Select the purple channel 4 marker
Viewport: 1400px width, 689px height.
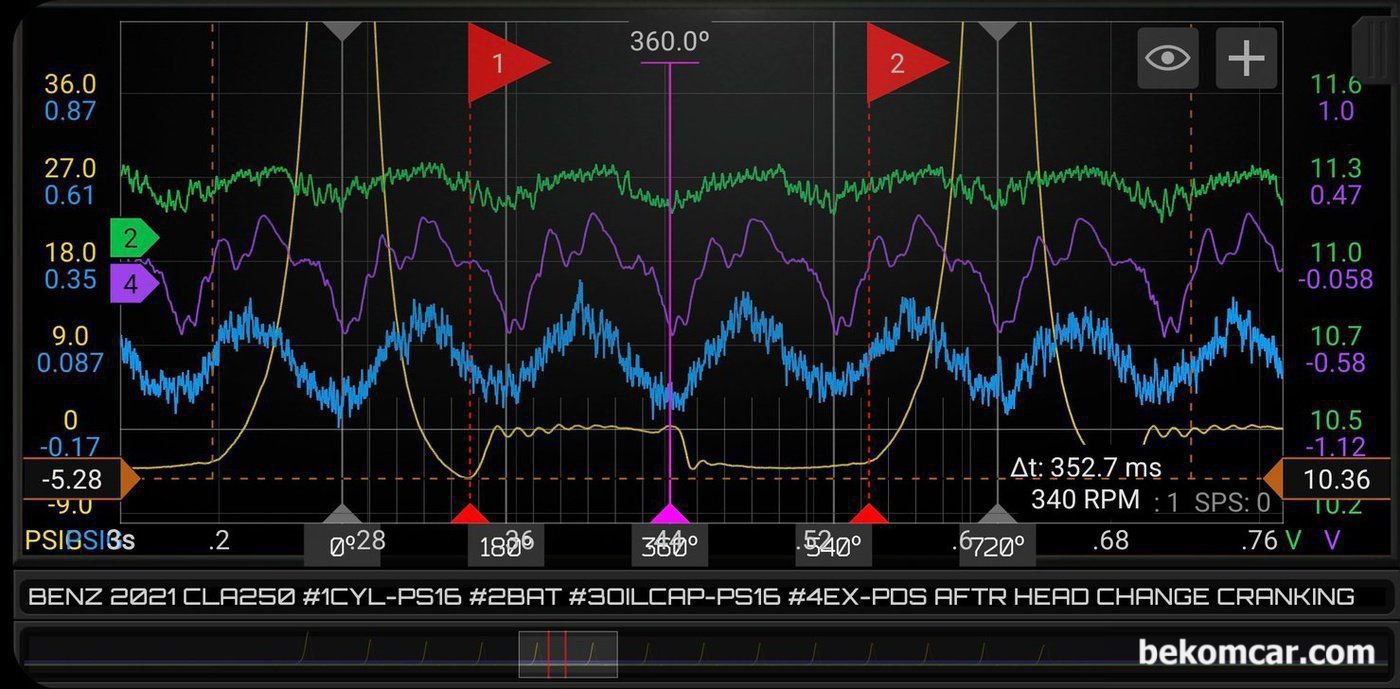[134, 284]
